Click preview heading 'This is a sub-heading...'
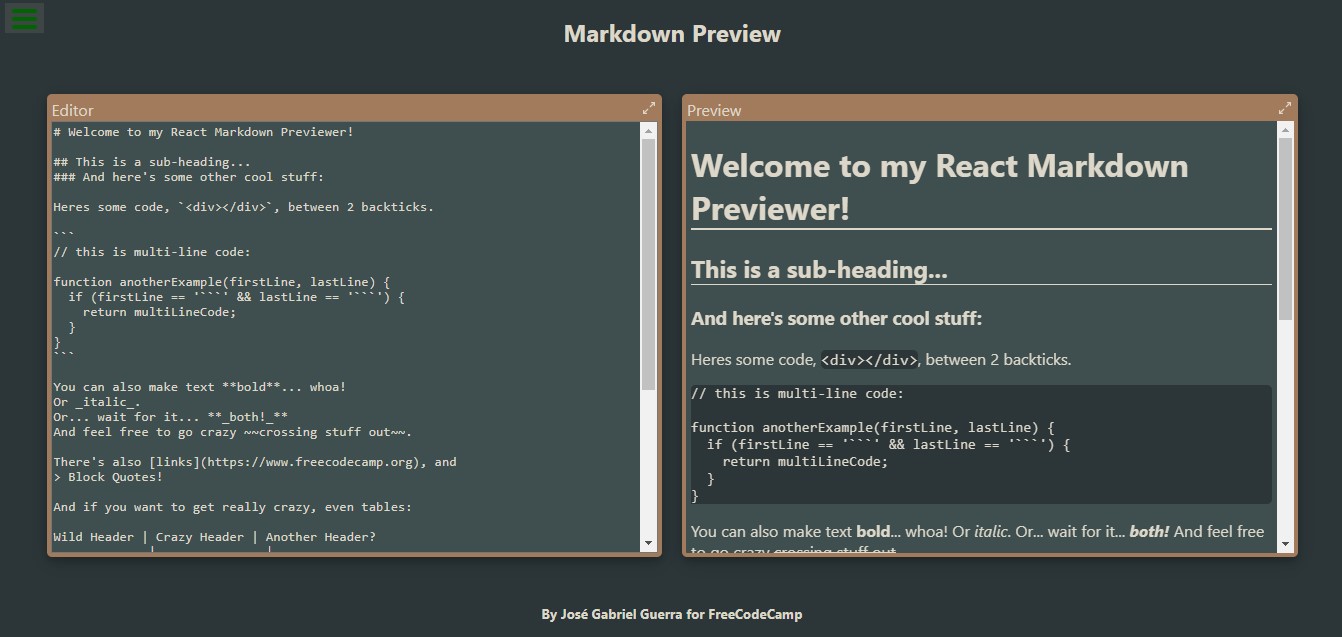The image size is (1342, 637). coord(819,270)
